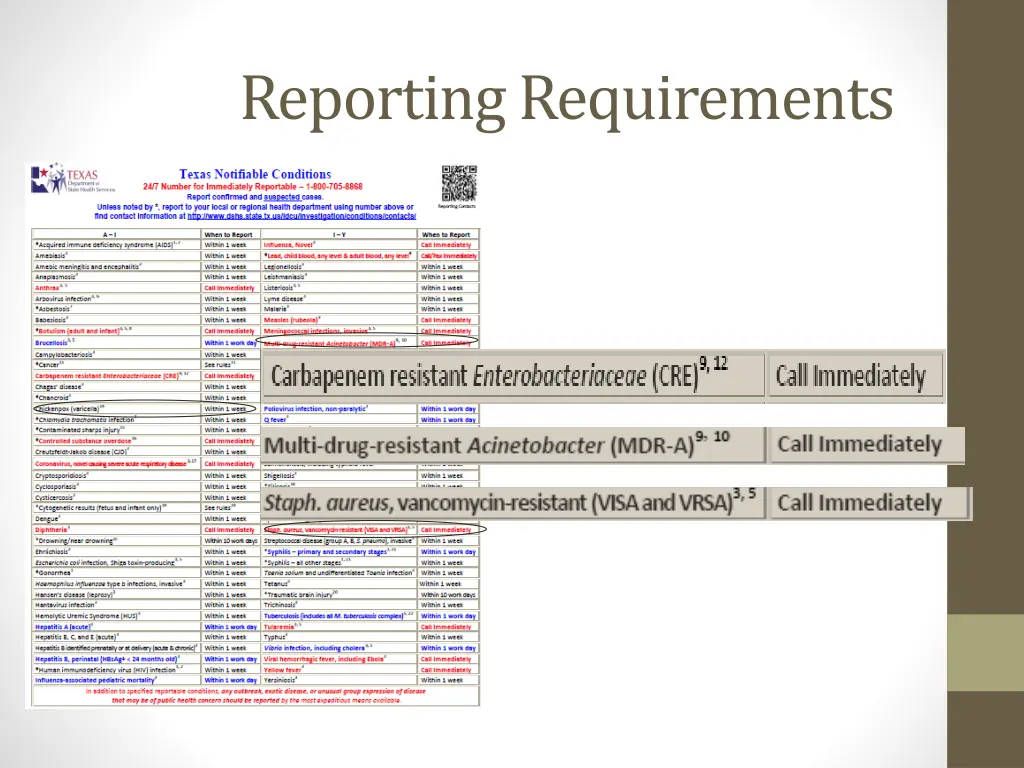Click the enlarged 'Carbapenem resistant Enterobacteriaceae (CRE)' callout
This screenshot has height=768, width=1024.
point(513,376)
